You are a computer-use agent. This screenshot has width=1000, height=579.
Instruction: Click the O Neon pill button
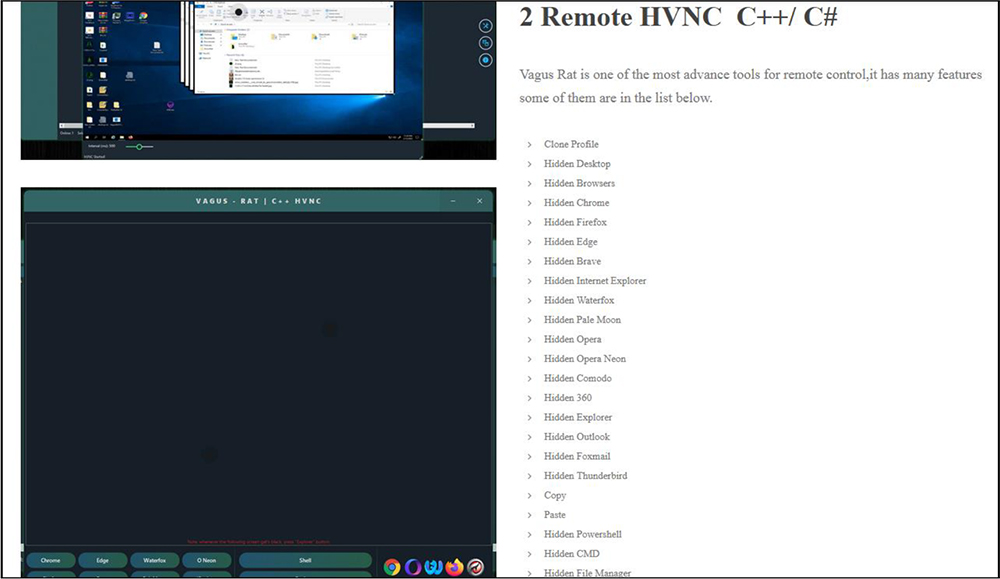(x=207, y=561)
